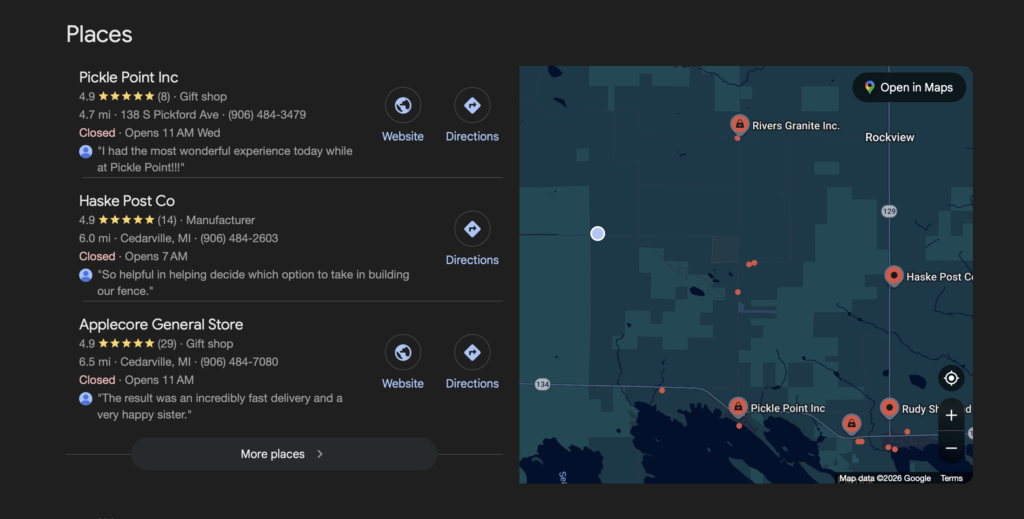Image resolution: width=1024 pixels, height=519 pixels.
Task: Get directions to Haske Post Co
Action: [x=472, y=230]
